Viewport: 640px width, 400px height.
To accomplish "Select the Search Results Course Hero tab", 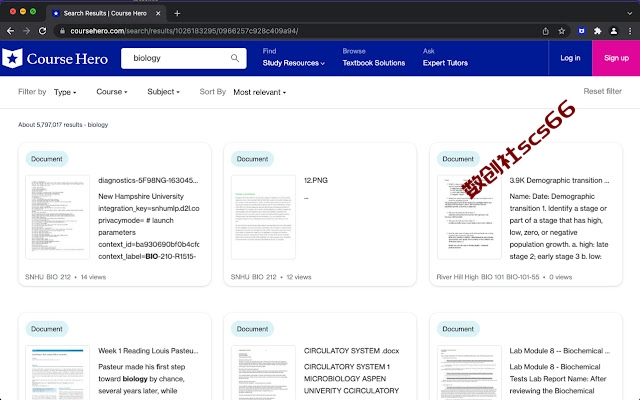I will [105, 13].
